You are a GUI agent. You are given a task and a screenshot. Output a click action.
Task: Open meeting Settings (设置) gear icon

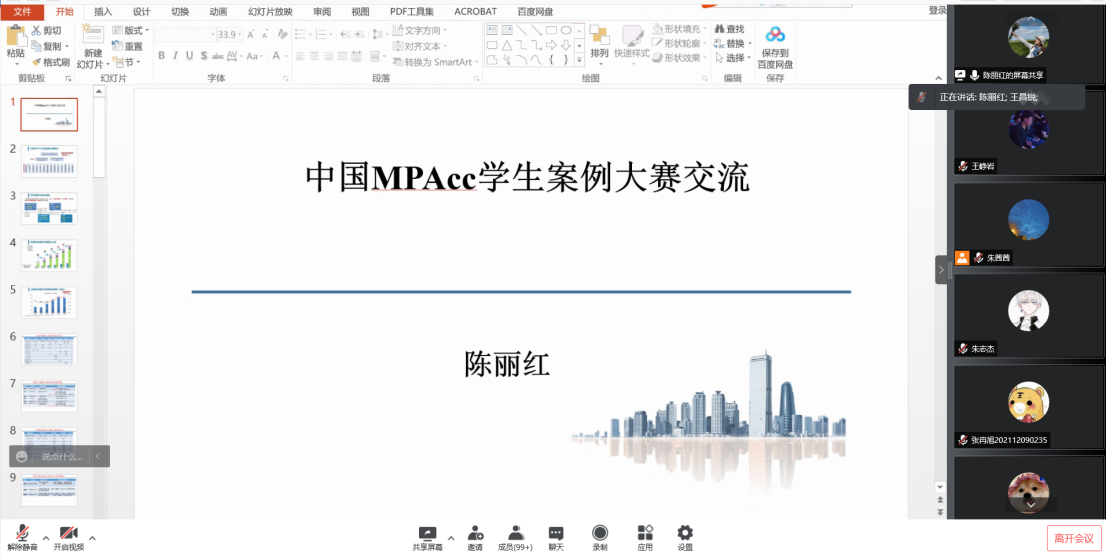pos(685,534)
